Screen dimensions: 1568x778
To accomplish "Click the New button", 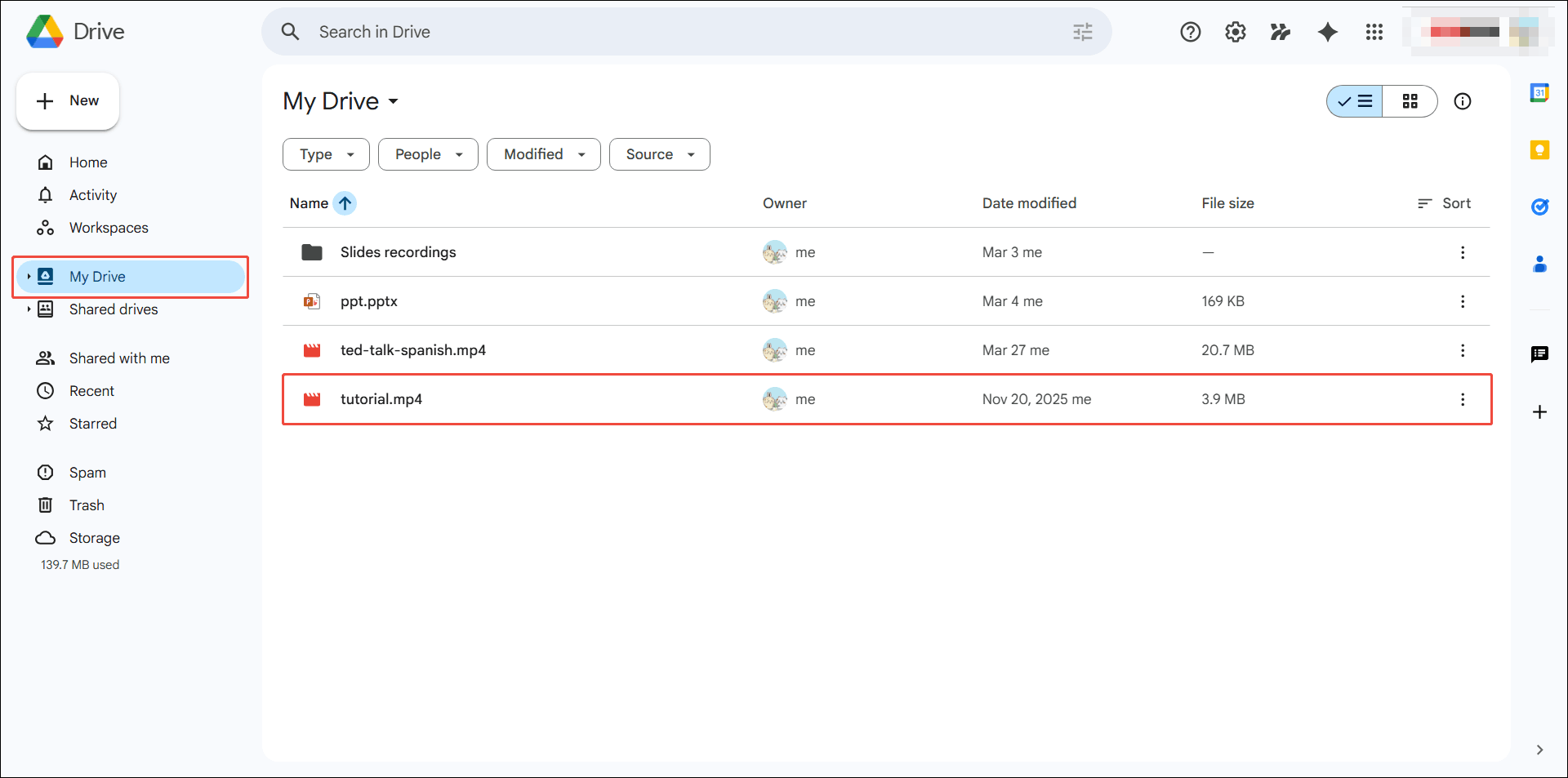I will 68,101.
